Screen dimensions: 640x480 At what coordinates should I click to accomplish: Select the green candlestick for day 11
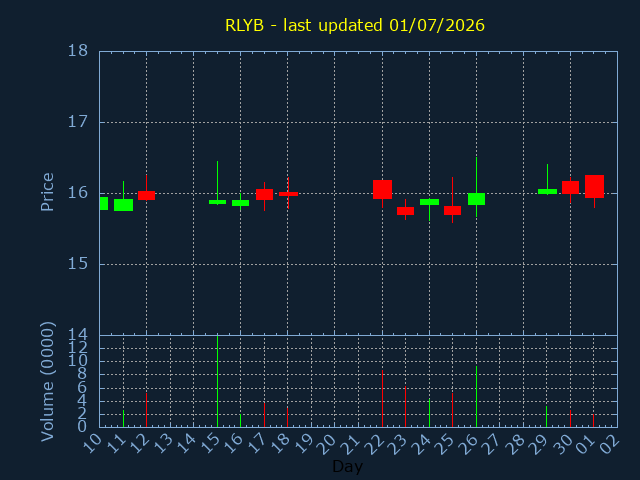click(123, 204)
